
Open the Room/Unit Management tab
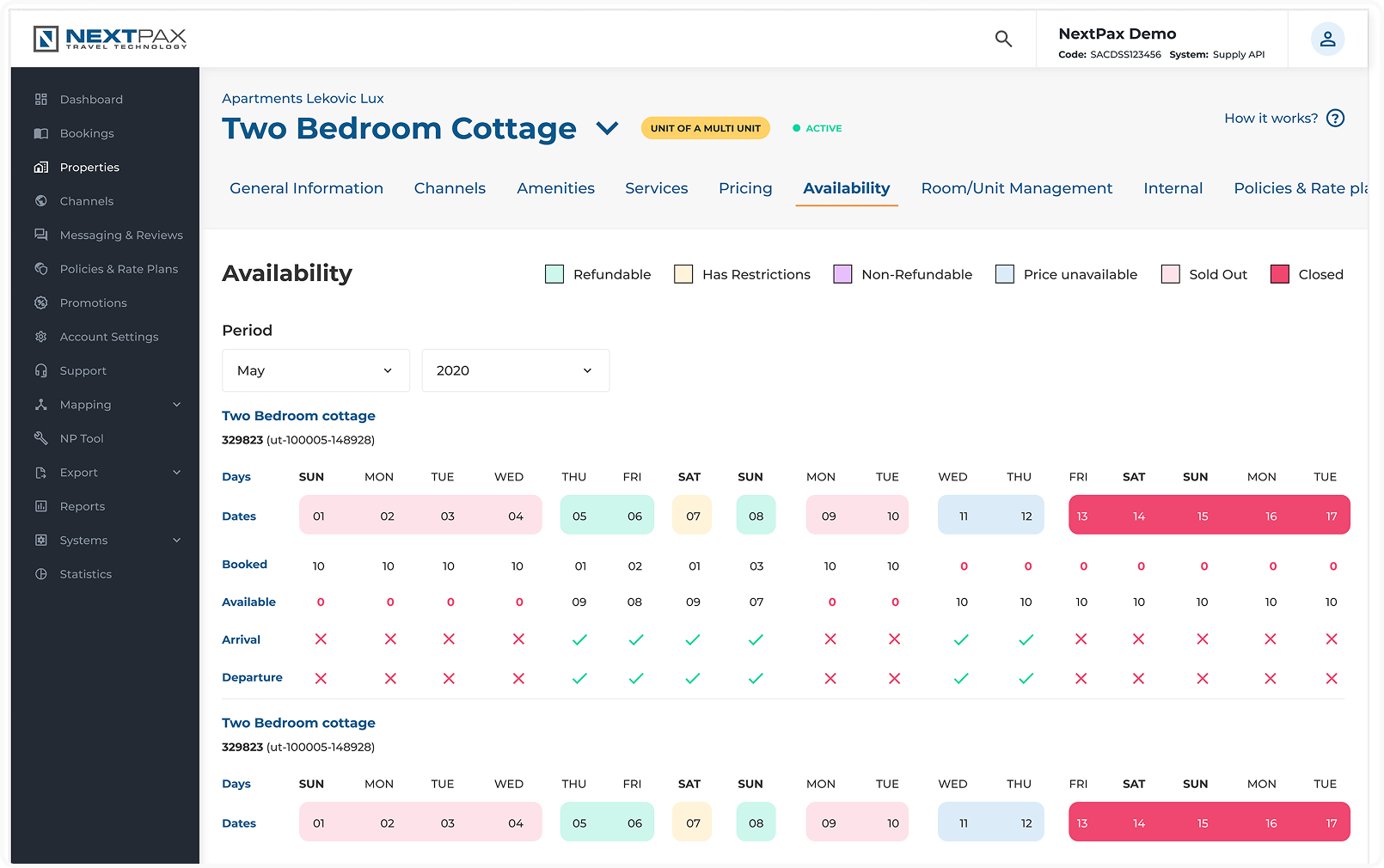(x=1016, y=188)
